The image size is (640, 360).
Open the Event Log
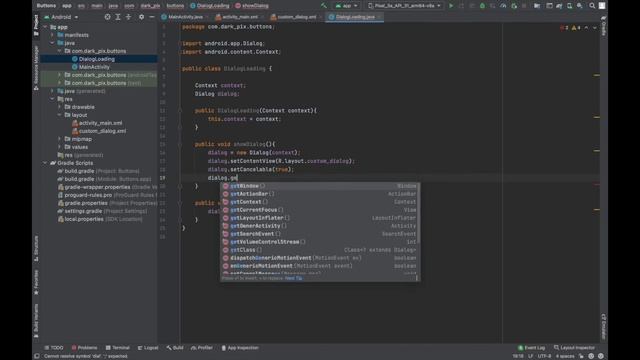point(531,348)
